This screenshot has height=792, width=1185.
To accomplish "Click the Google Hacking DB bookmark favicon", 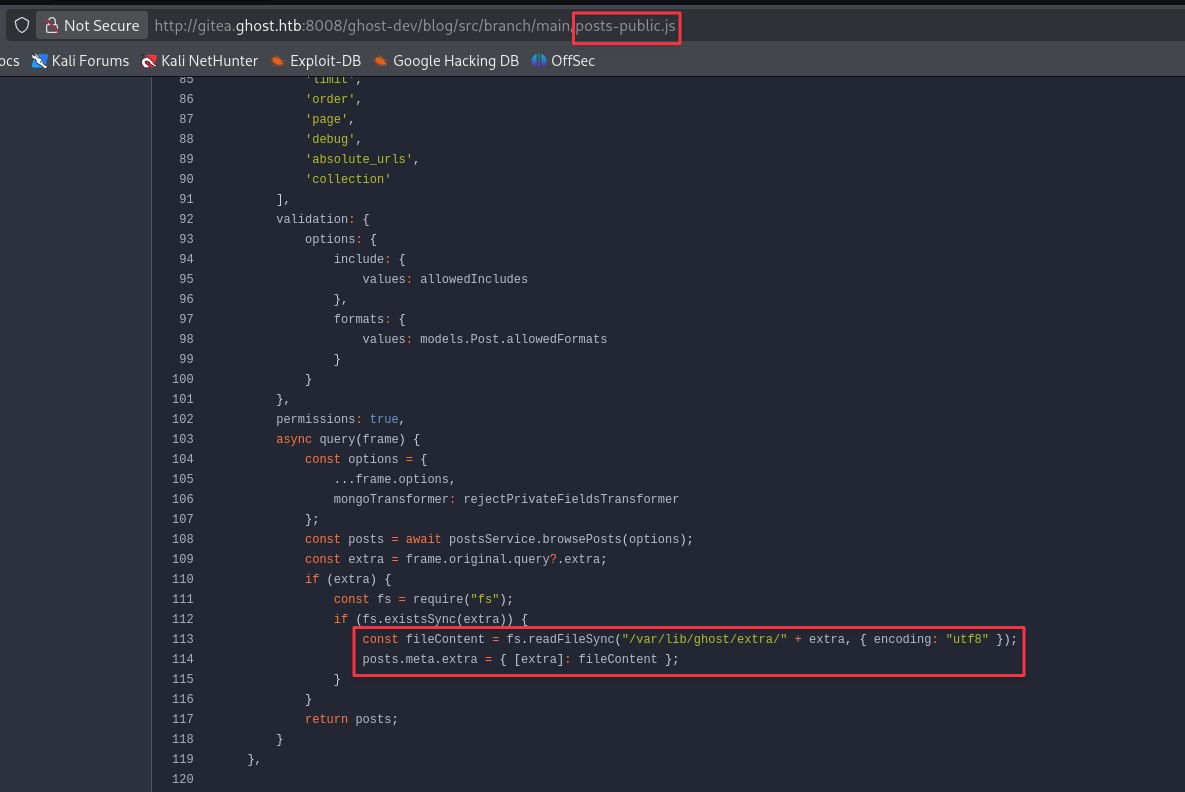I will (381, 61).
